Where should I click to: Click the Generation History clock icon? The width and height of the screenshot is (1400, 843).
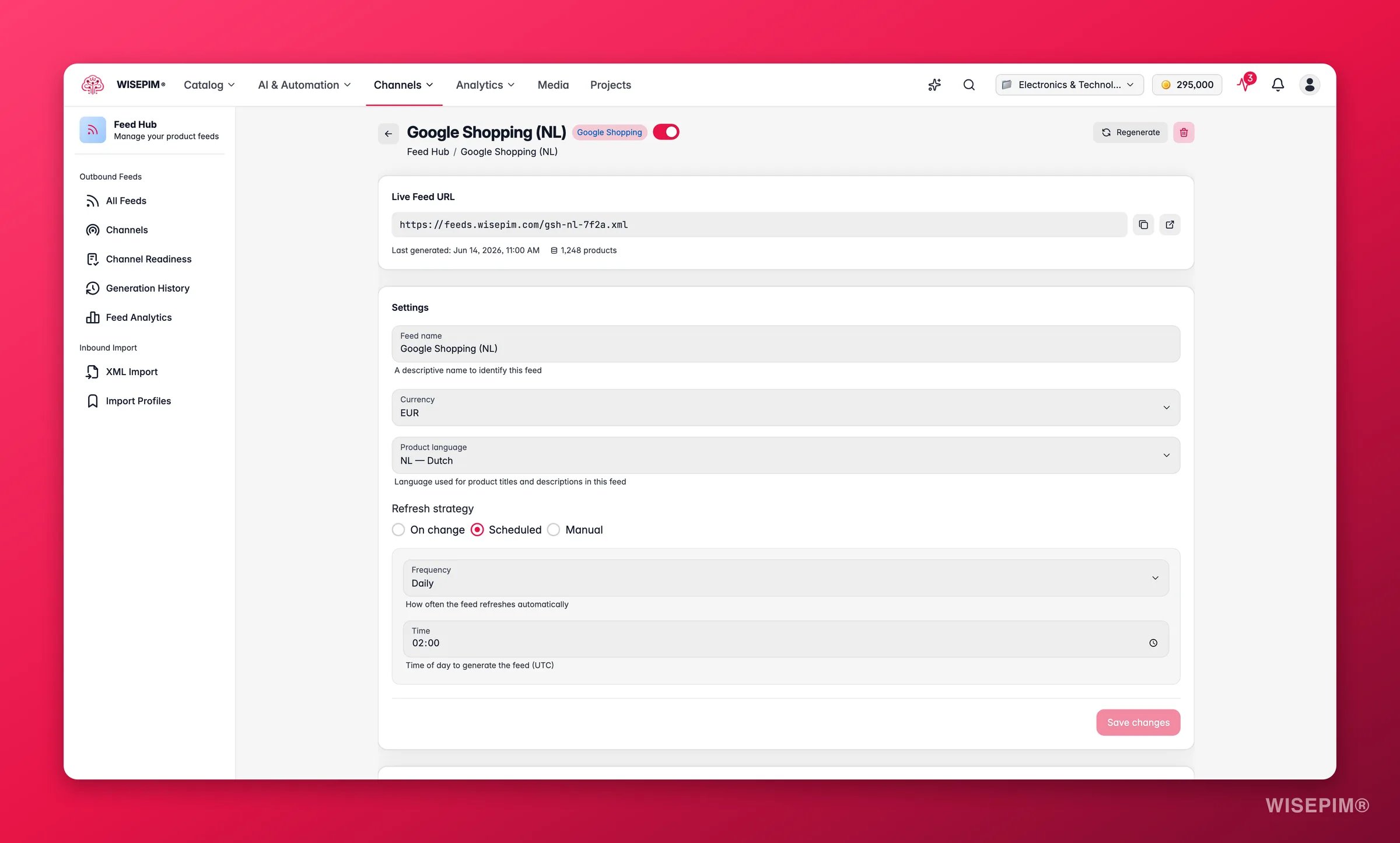click(x=93, y=288)
